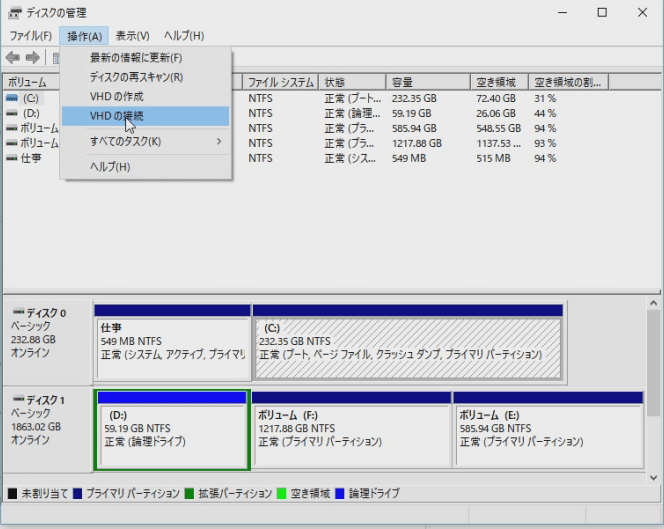Click the 548.55 GB free space cell
This screenshot has width=664, height=529.
(x=498, y=128)
